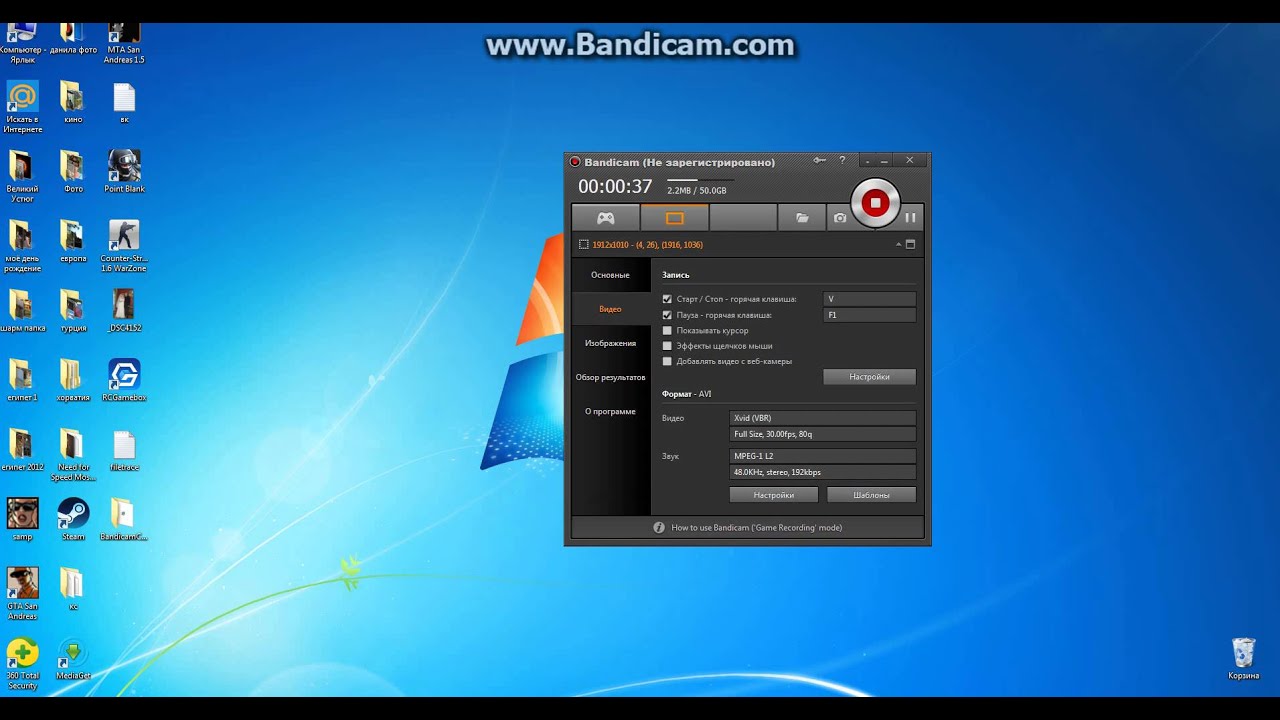This screenshot has width=1280, height=720.
Task: Open 360 Total Security desktop icon
Action: point(22,664)
